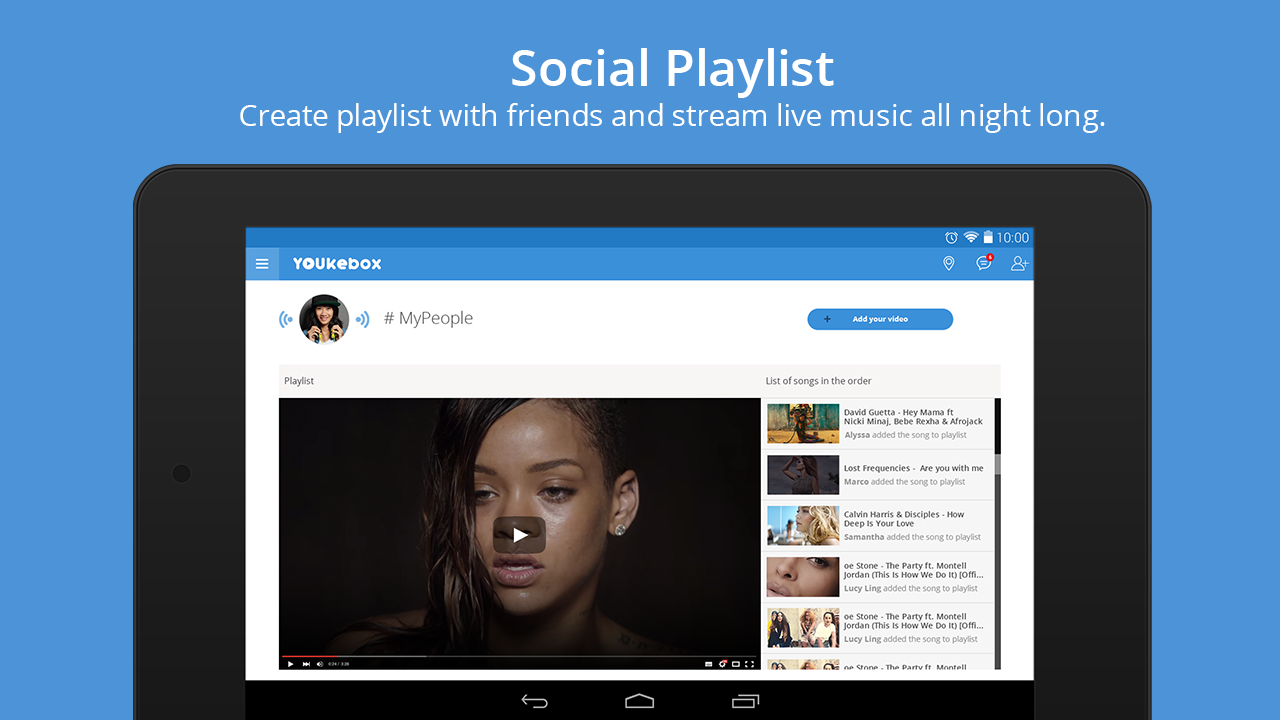Click 'Alyssa added the song to playlist'
This screenshot has height=720, width=1280.
pos(905,435)
